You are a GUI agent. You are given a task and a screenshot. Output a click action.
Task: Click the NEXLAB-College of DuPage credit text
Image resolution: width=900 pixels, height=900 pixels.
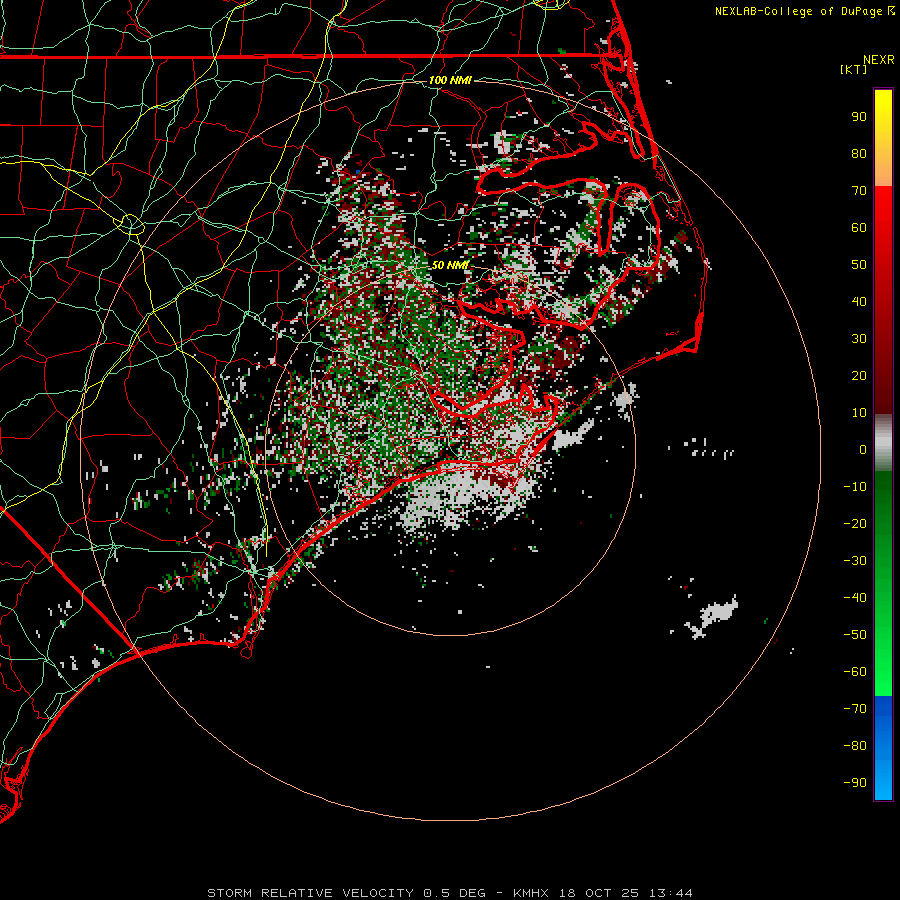tap(798, 11)
